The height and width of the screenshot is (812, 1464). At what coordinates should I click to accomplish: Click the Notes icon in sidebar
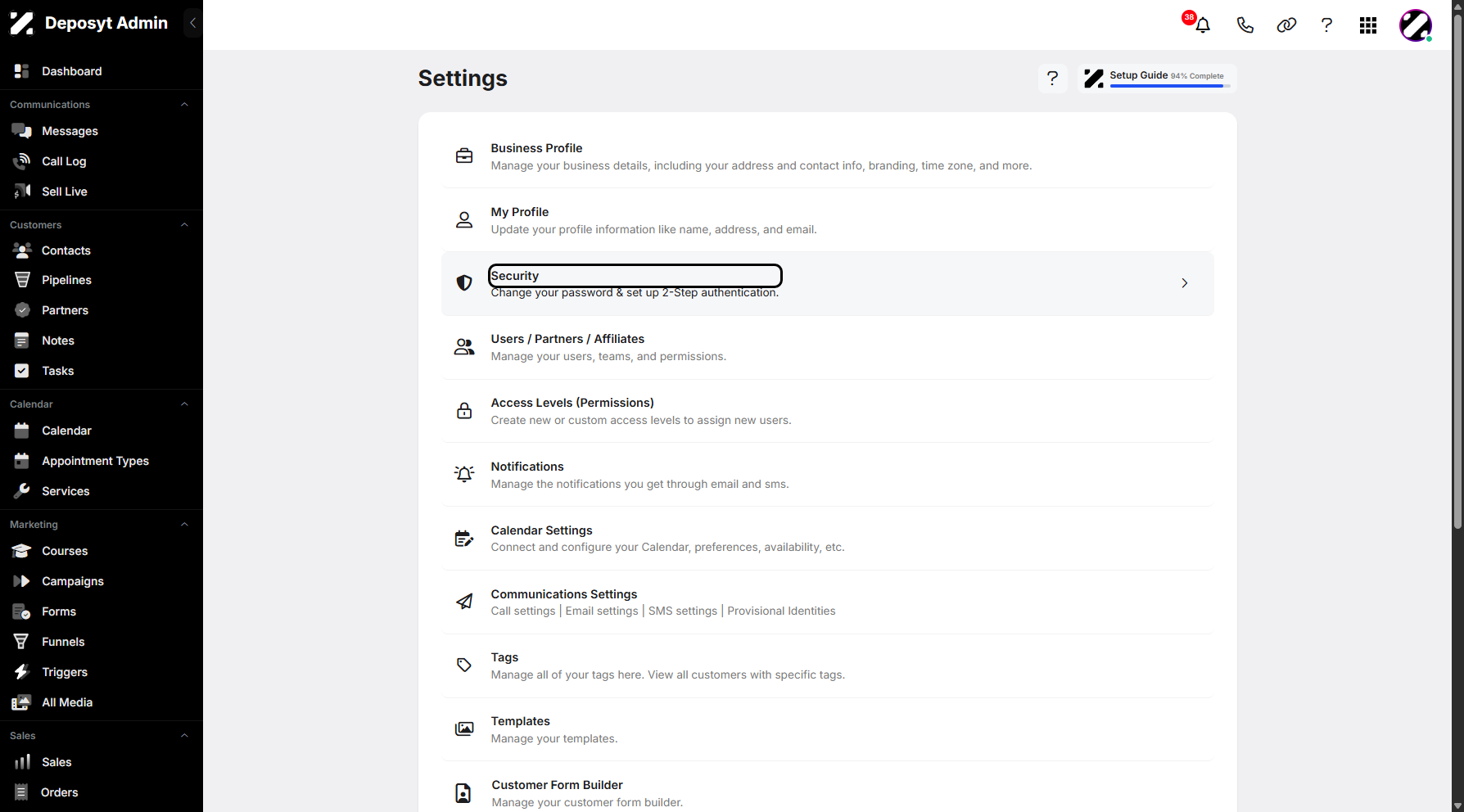coord(22,341)
